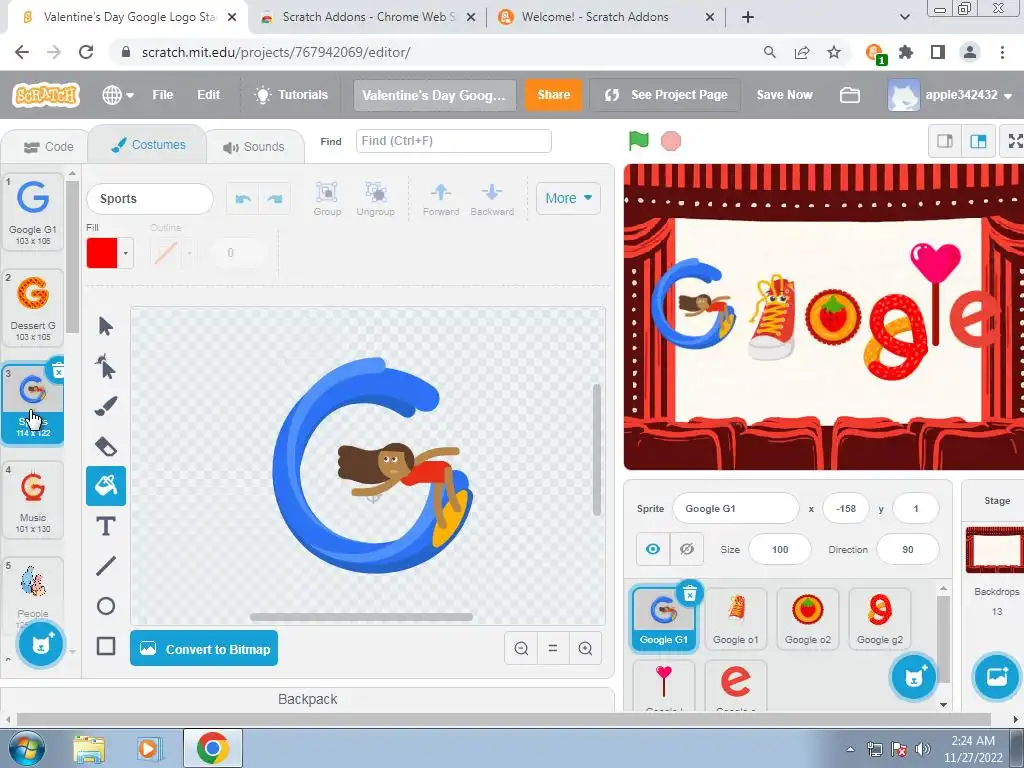Image resolution: width=1024 pixels, height=768 pixels.
Task: Open the My Stuff folder icon
Action: click(x=849, y=95)
